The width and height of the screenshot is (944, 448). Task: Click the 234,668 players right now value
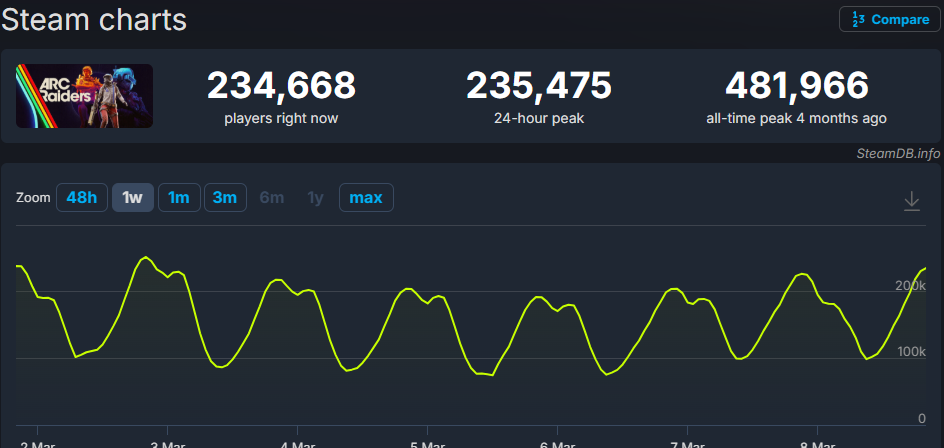tap(281, 86)
